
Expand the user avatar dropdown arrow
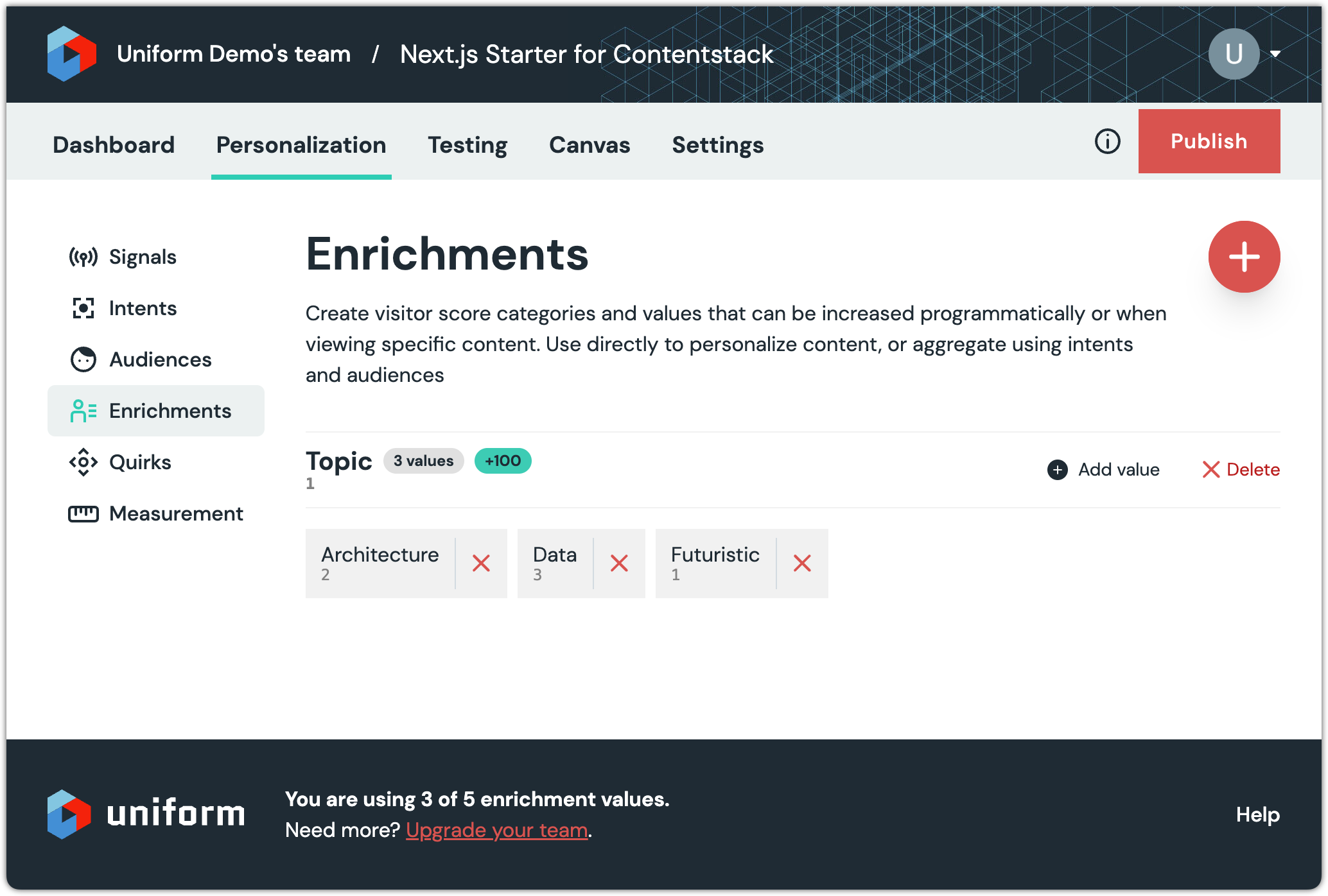(1275, 54)
